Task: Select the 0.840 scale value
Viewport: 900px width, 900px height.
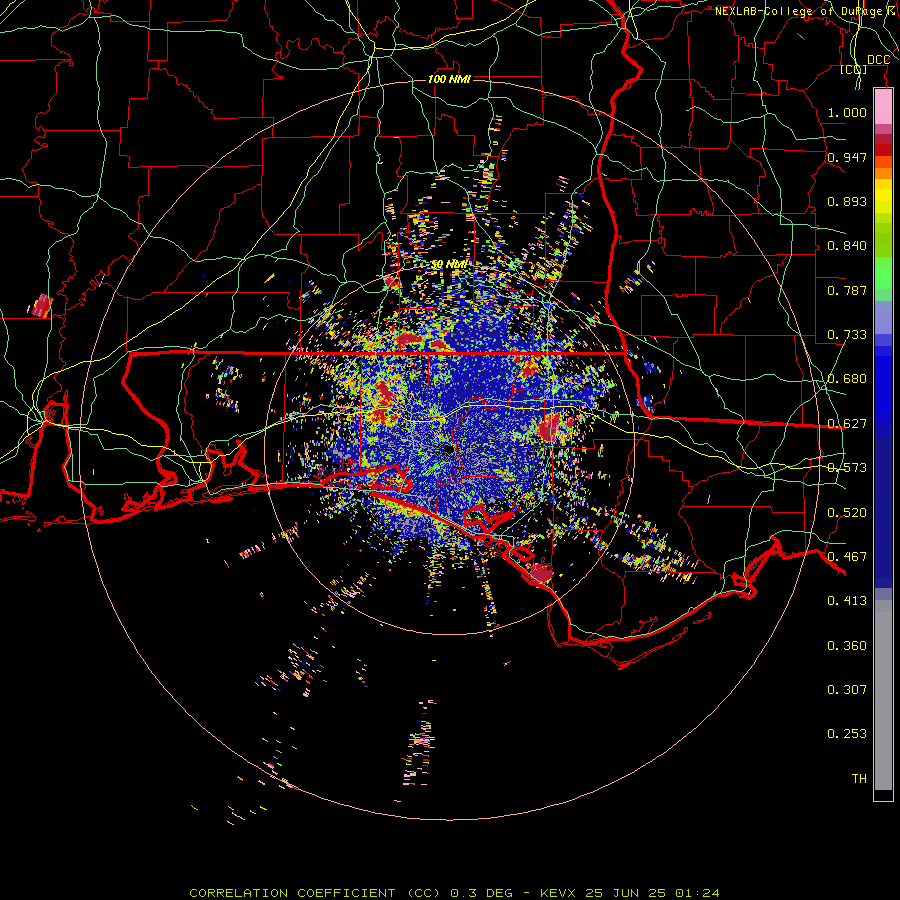Action: pyautogui.click(x=847, y=246)
